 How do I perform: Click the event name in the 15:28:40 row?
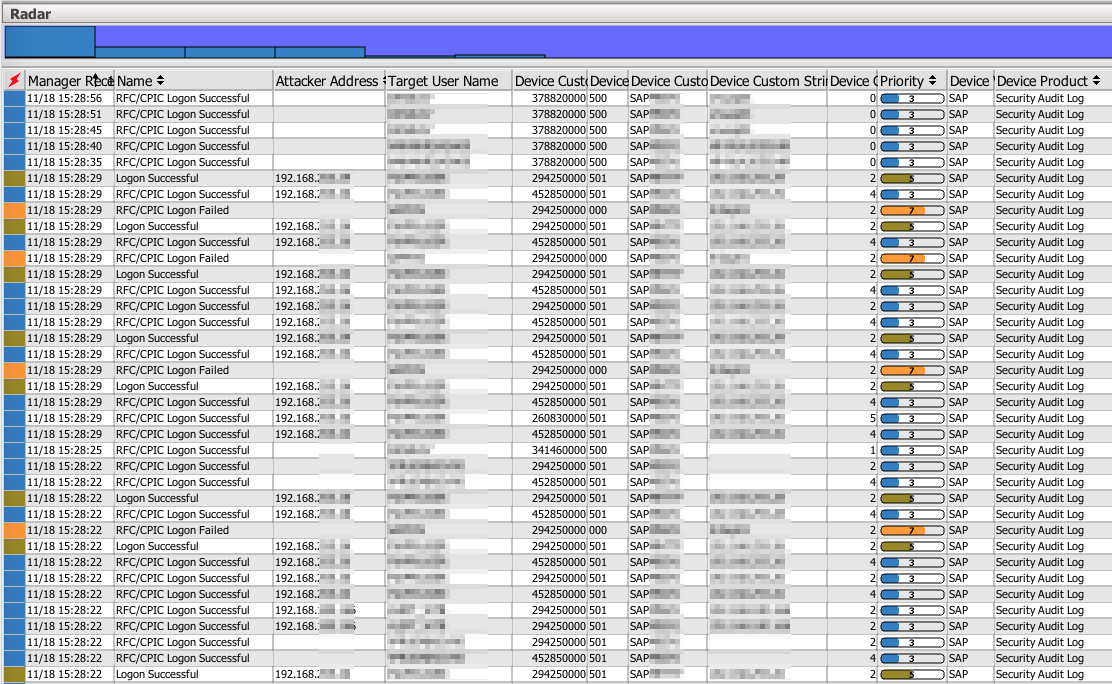coord(183,147)
